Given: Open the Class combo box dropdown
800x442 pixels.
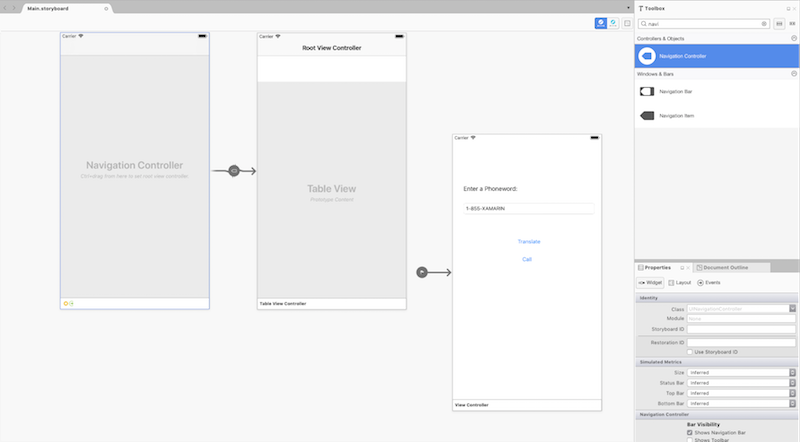Looking at the screenshot, I should click(792, 309).
